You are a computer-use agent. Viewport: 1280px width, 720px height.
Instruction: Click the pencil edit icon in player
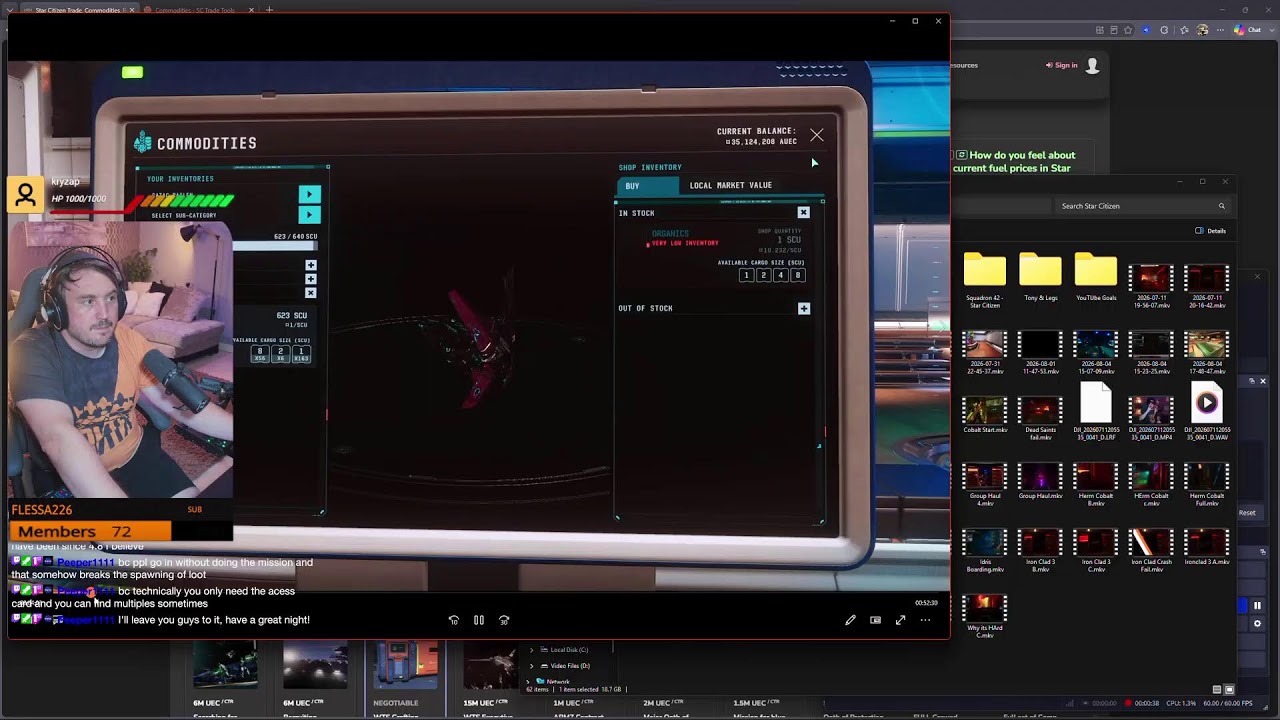coord(850,620)
